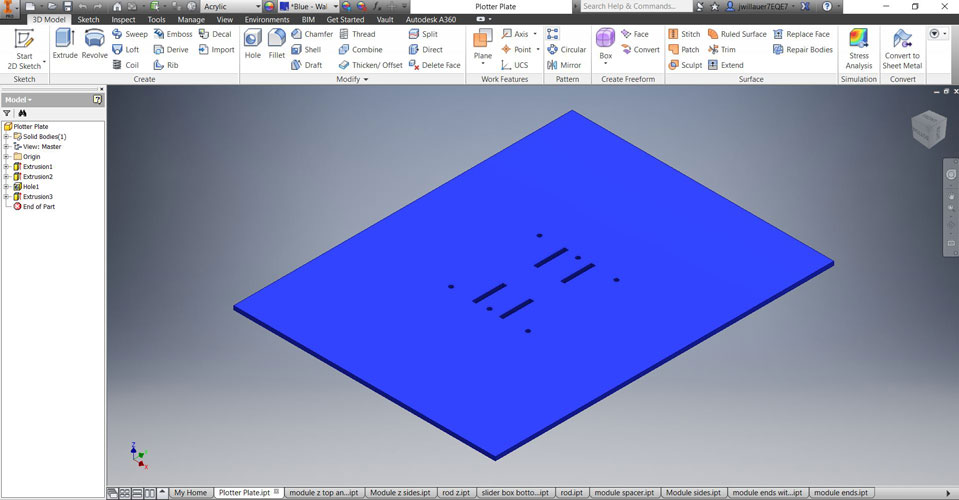Click the Search Help & Commands field
This screenshot has width=959, height=500.
pyautogui.click(x=635, y=6)
